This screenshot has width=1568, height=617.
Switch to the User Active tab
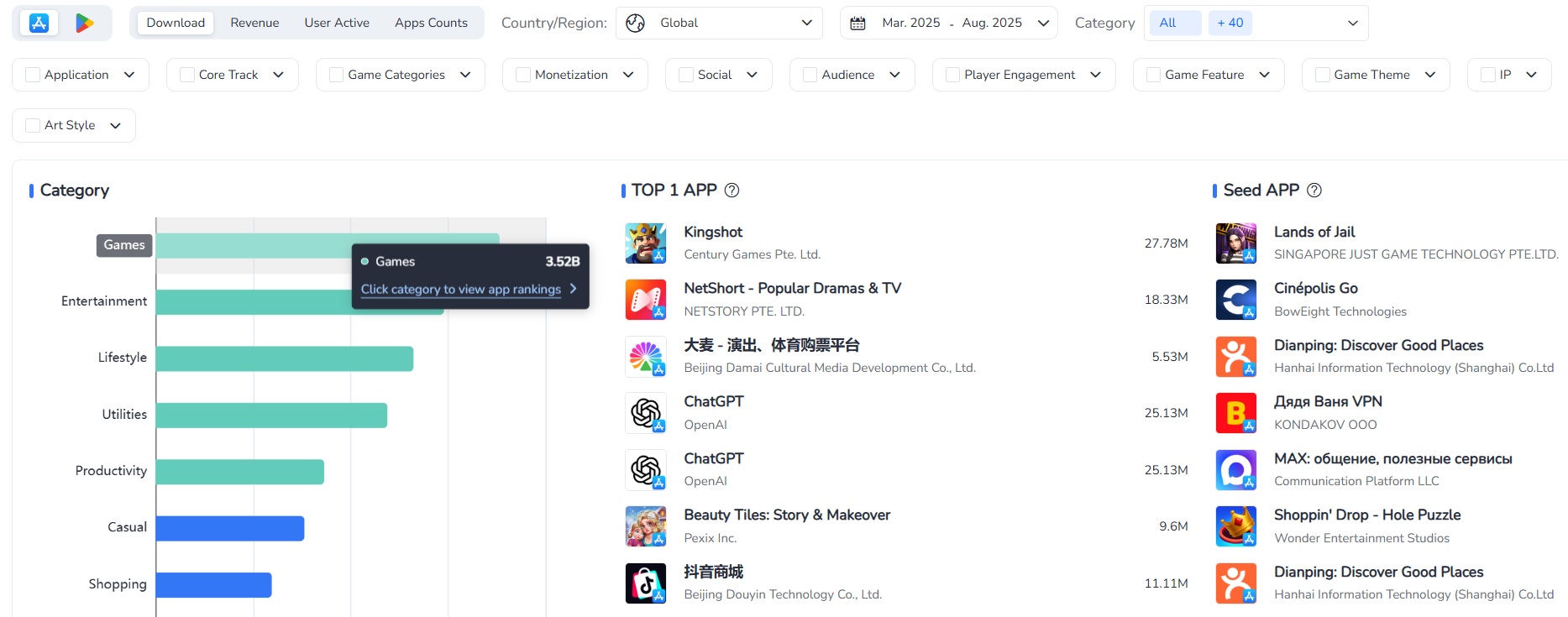click(x=337, y=23)
